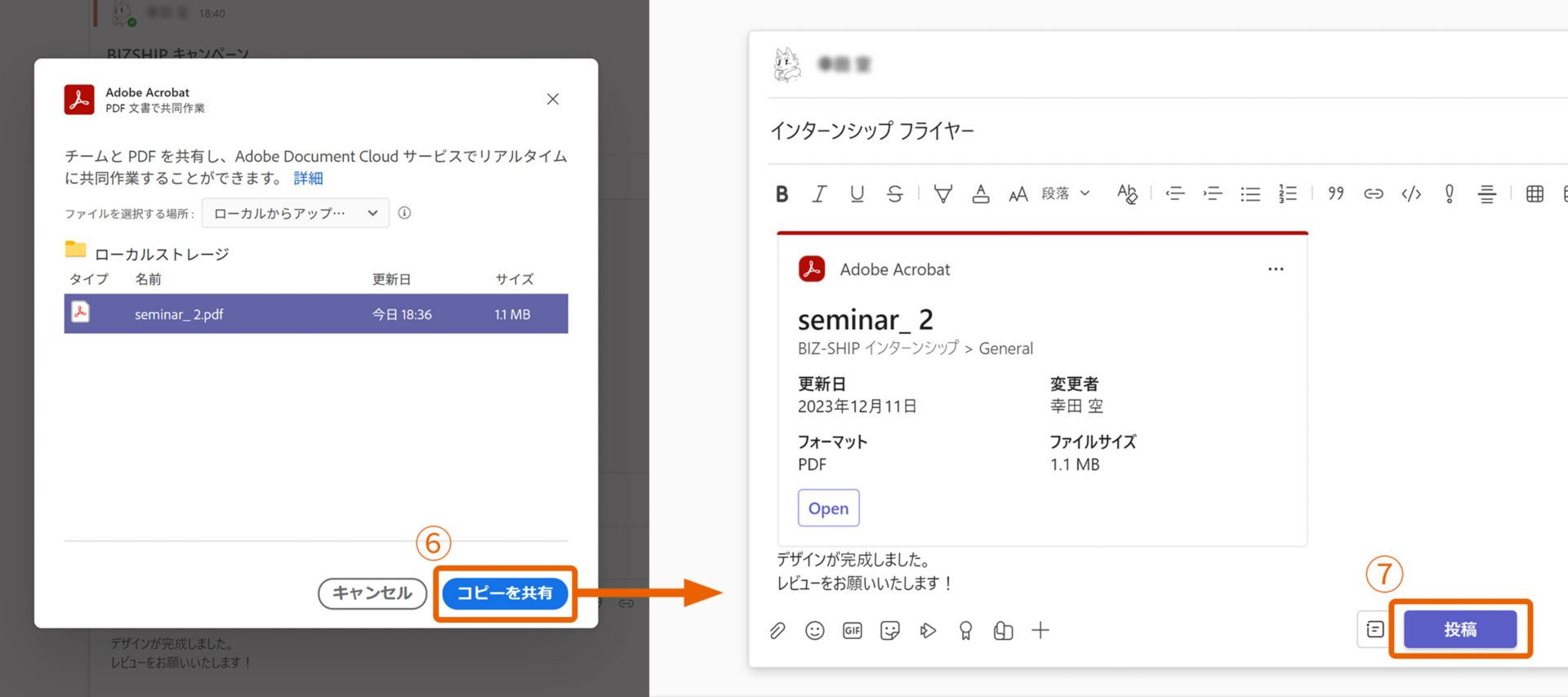
Task: Open more options on the Adobe Acrobat card
Action: pyautogui.click(x=1276, y=269)
